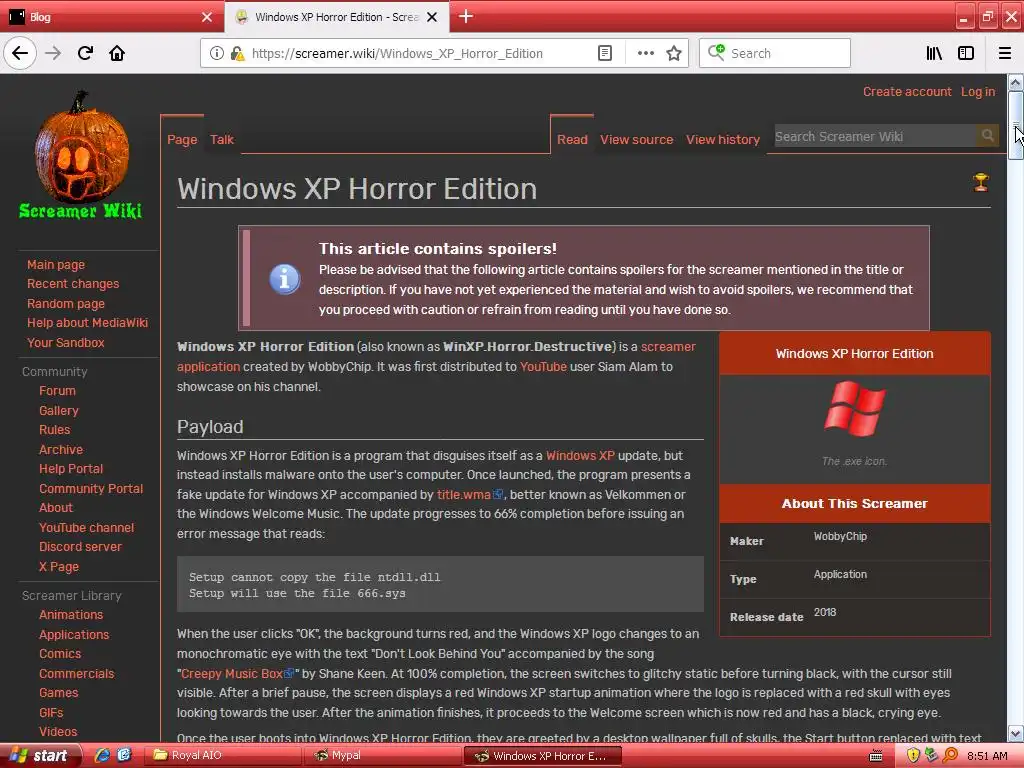Screen dimensions: 1024x768
Task: Go back to the previous page
Action: (20, 53)
